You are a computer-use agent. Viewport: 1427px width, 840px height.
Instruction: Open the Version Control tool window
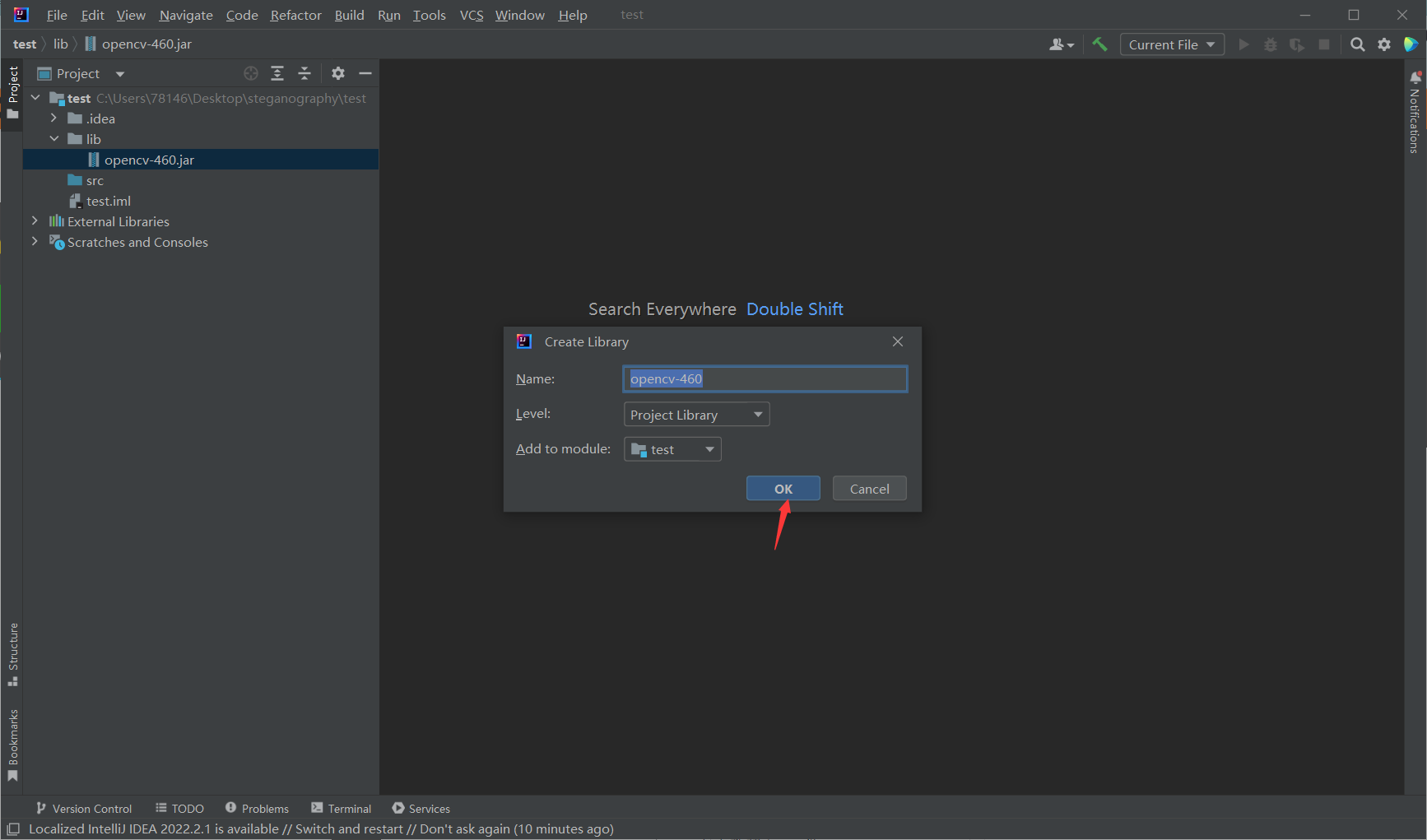coord(84,809)
